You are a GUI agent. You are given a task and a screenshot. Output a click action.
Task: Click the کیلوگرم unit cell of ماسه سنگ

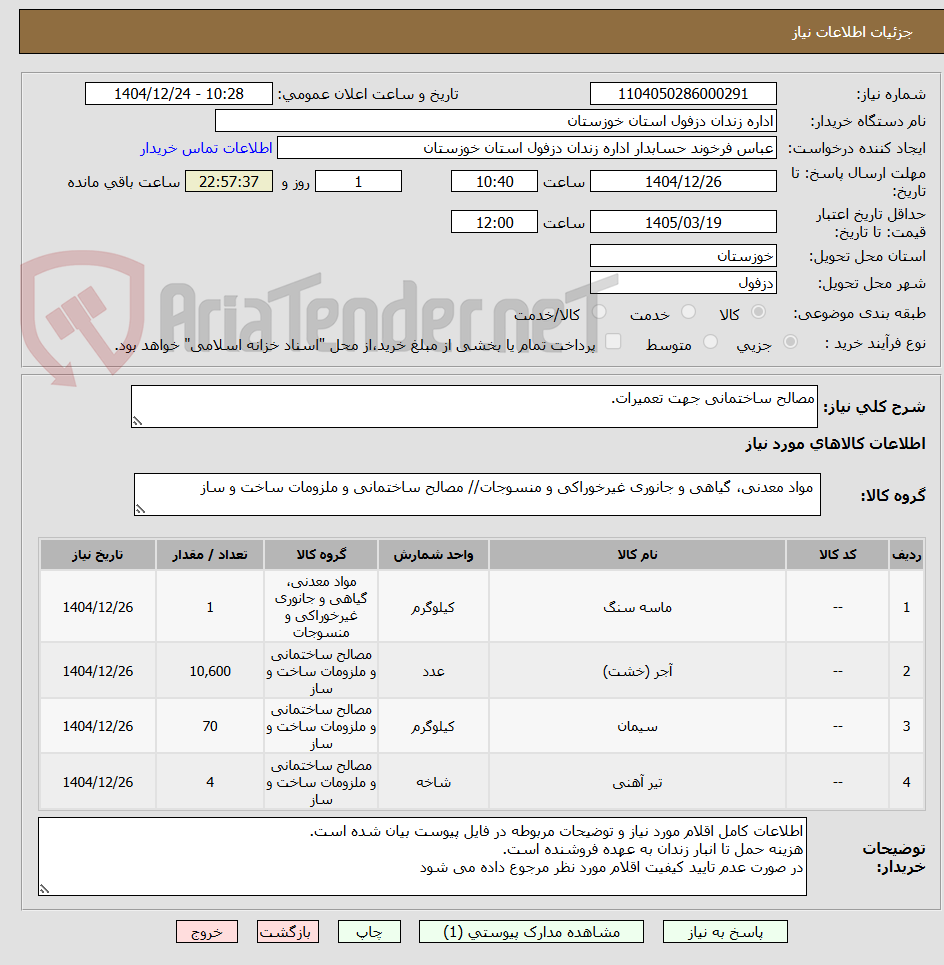[x=433, y=607]
